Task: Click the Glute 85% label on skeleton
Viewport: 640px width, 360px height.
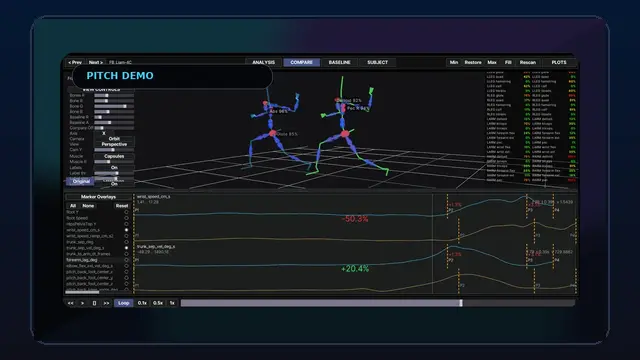Action: coord(287,134)
